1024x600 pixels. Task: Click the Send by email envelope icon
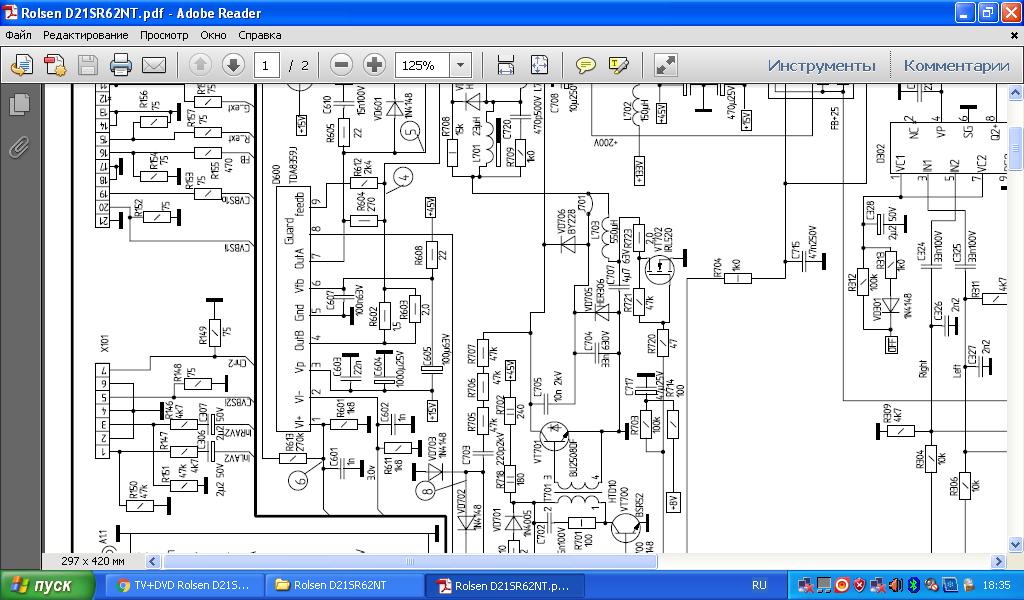coord(154,66)
